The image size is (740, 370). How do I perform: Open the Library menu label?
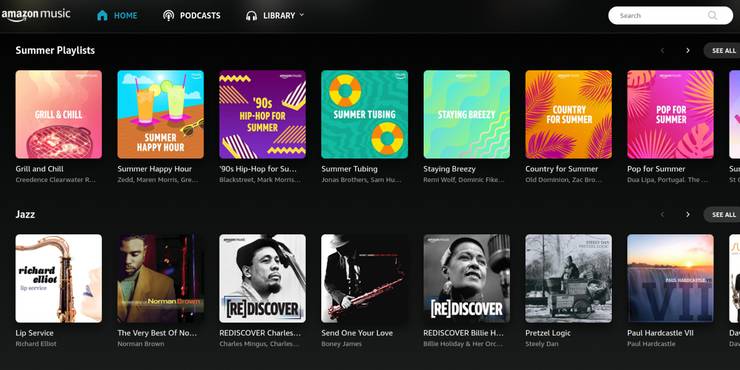tap(279, 16)
